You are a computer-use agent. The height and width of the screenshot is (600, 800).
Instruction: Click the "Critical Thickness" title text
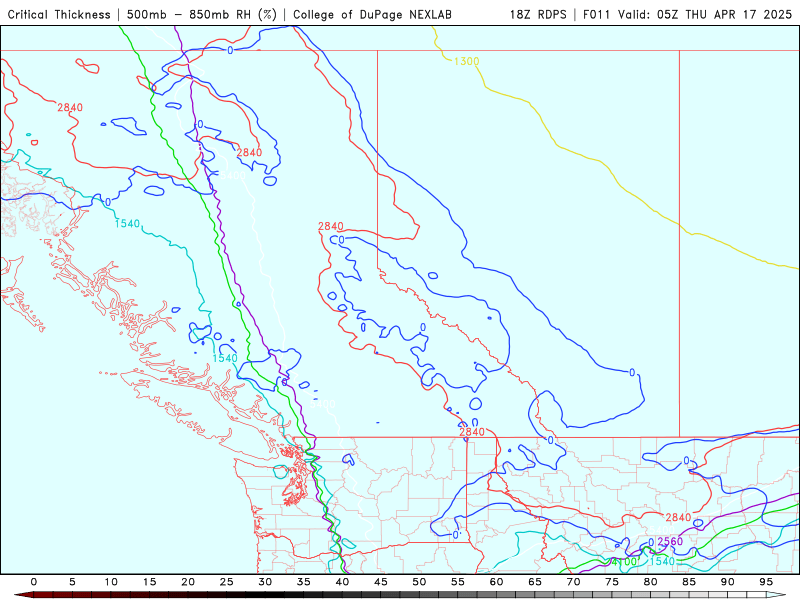[x=59, y=15]
